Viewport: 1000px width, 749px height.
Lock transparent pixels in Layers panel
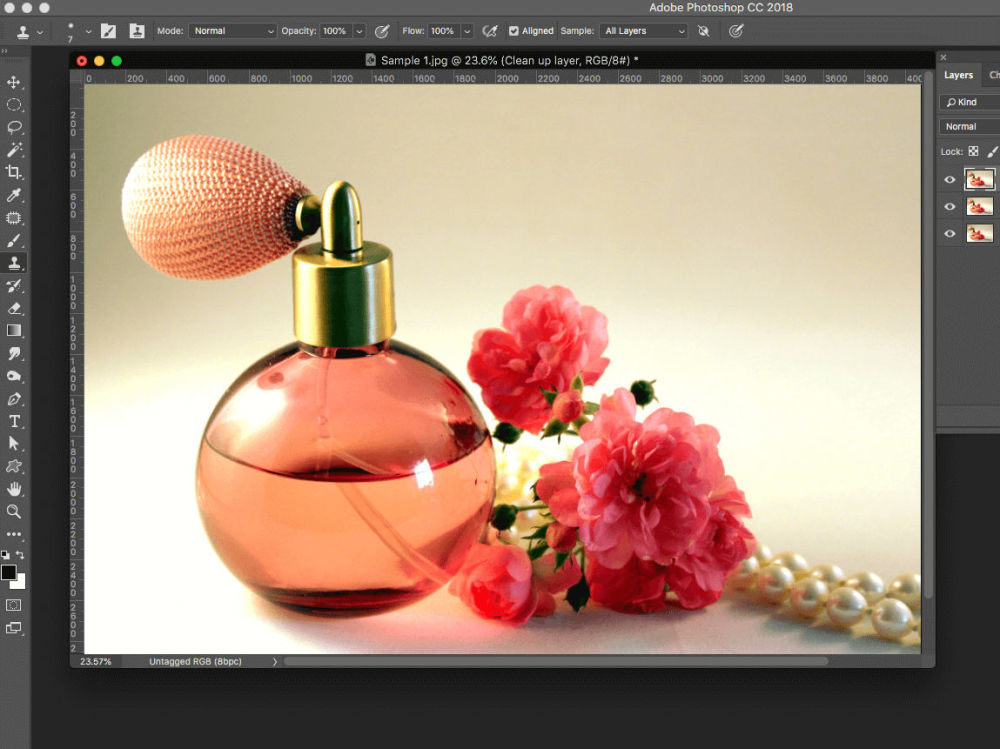[x=973, y=151]
